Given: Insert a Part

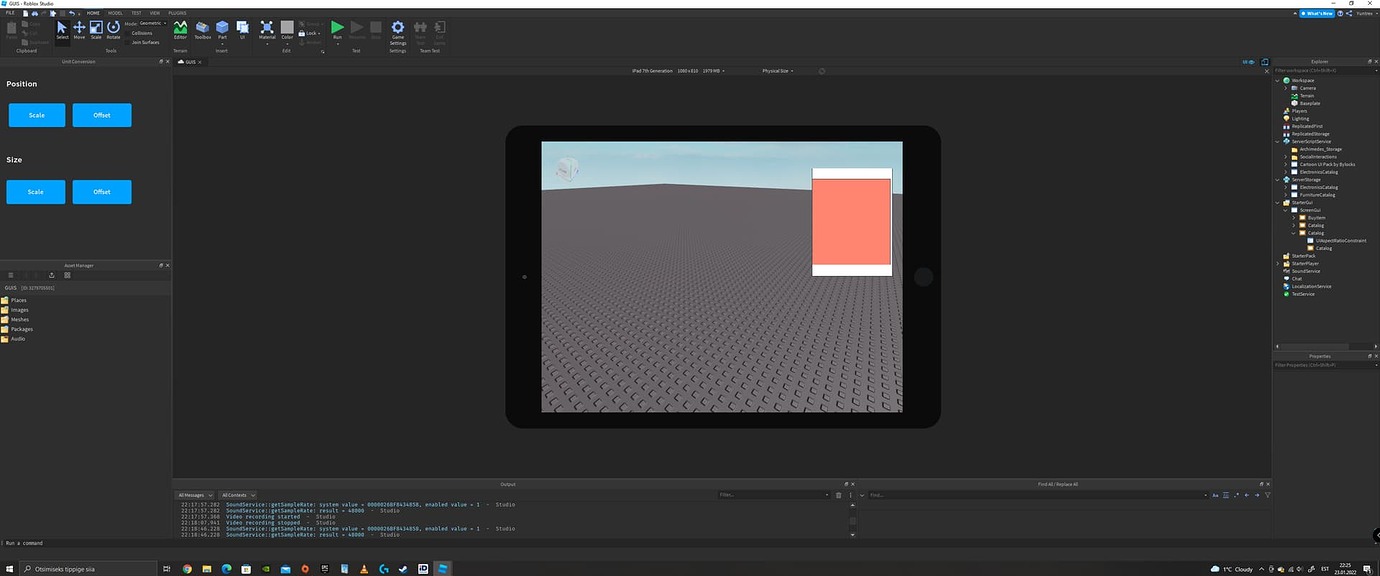Looking at the screenshot, I should (x=222, y=30).
